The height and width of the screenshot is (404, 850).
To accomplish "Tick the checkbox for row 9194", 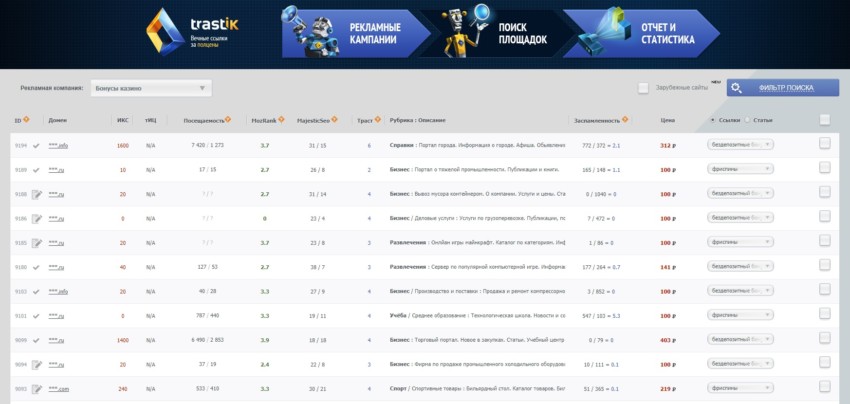I will (825, 143).
